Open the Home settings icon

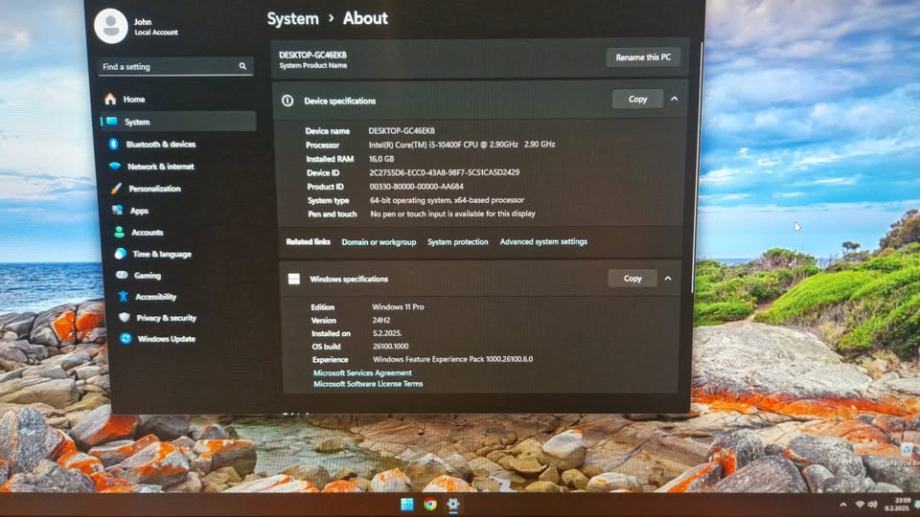click(x=110, y=99)
